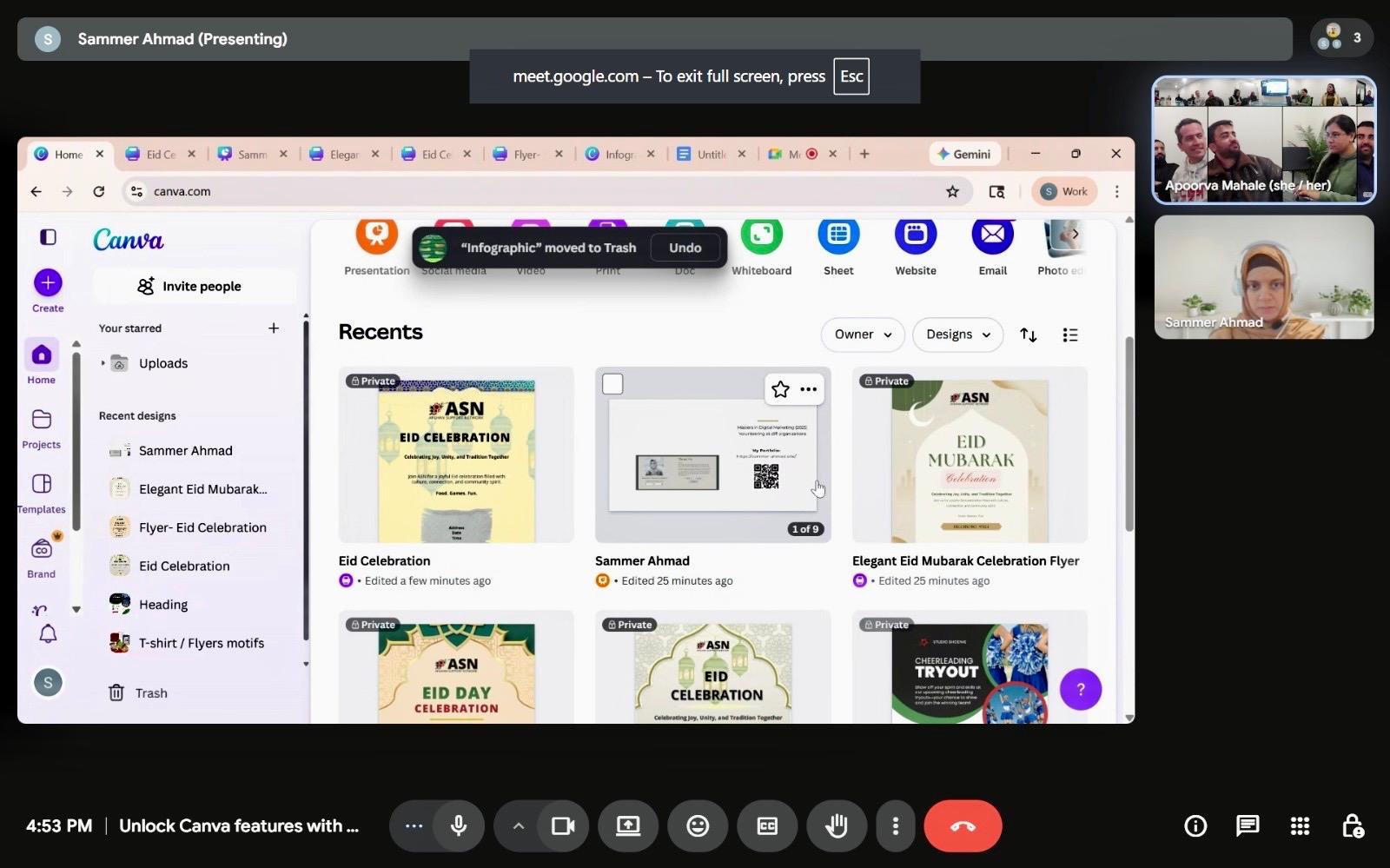Open the Trash folder
This screenshot has width=1390, height=868.
pyautogui.click(x=138, y=692)
